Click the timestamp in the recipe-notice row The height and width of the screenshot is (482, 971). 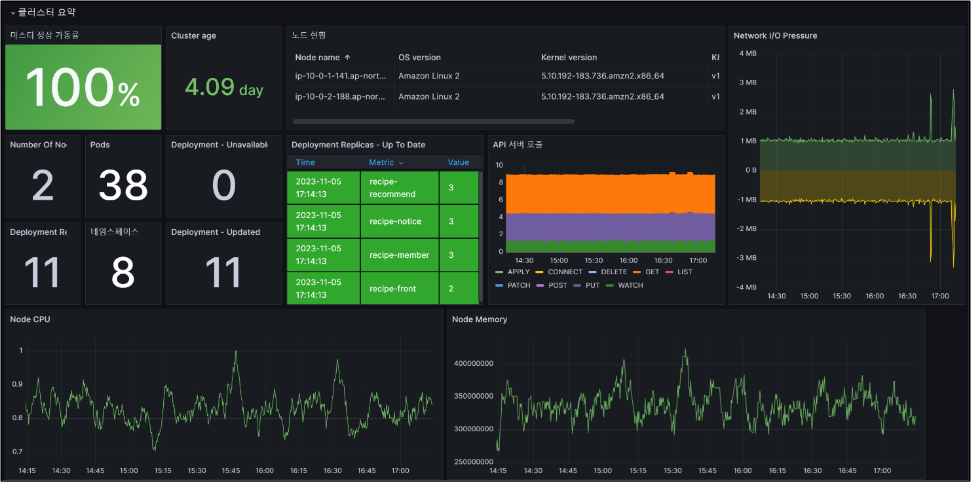pyautogui.click(x=323, y=221)
